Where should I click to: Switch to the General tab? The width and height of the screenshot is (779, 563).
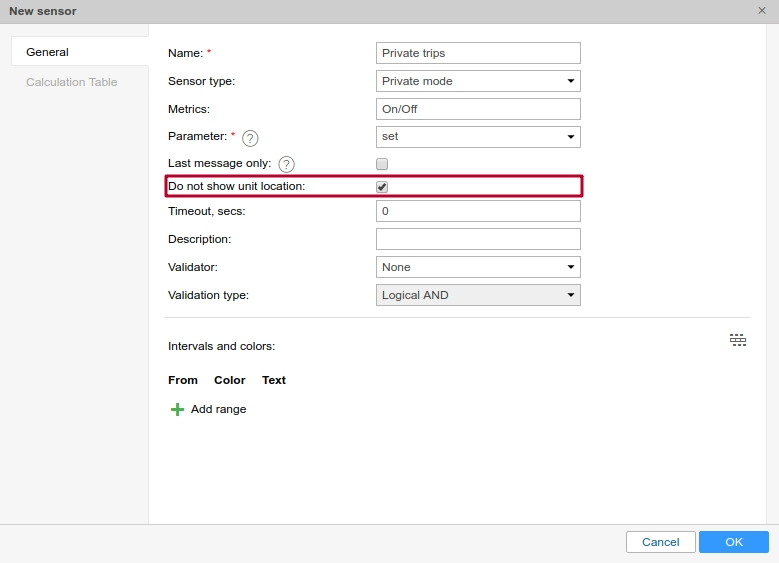click(48, 52)
